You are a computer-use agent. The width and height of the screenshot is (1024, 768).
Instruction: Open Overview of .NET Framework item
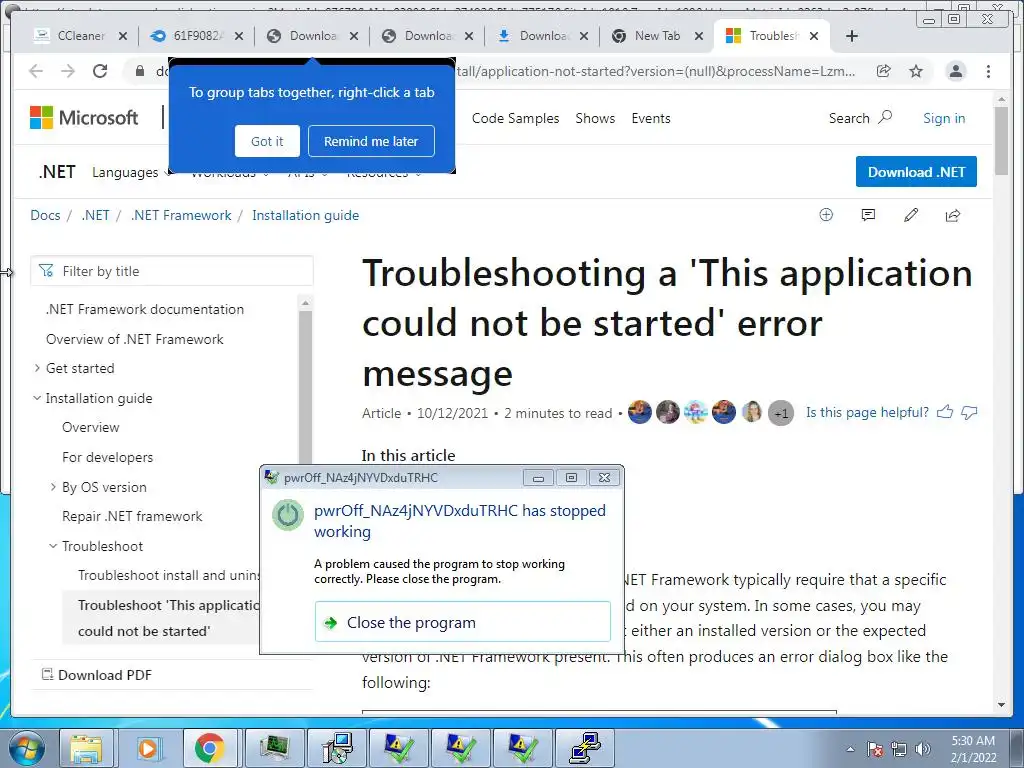click(x=135, y=339)
